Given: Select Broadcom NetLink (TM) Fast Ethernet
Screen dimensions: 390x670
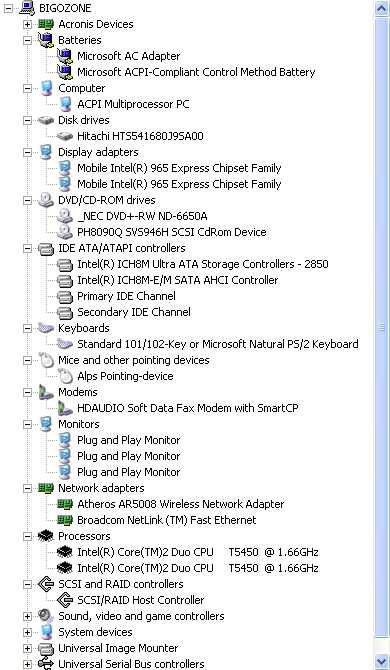Looking at the screenshot, I should pos(167,520).
